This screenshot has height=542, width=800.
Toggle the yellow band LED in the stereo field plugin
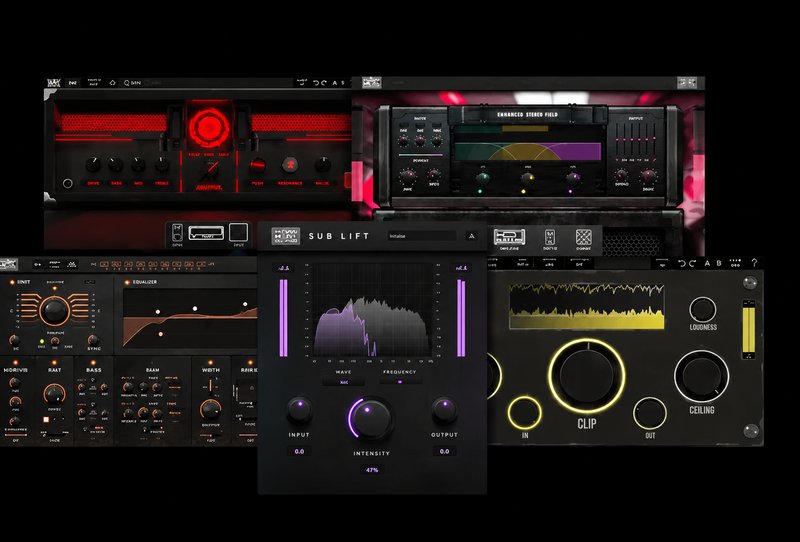[x=524, y=192]
